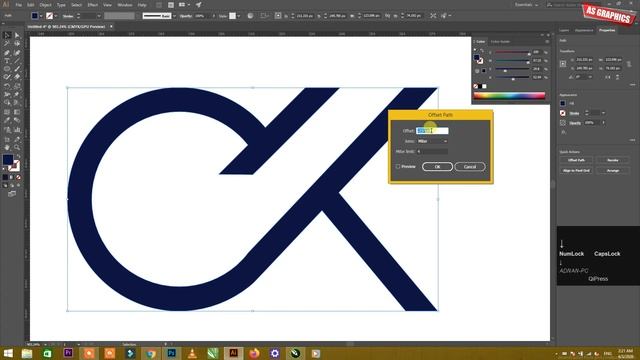
Task: Open the Effect menu
Action: click(x=93, y=5)
